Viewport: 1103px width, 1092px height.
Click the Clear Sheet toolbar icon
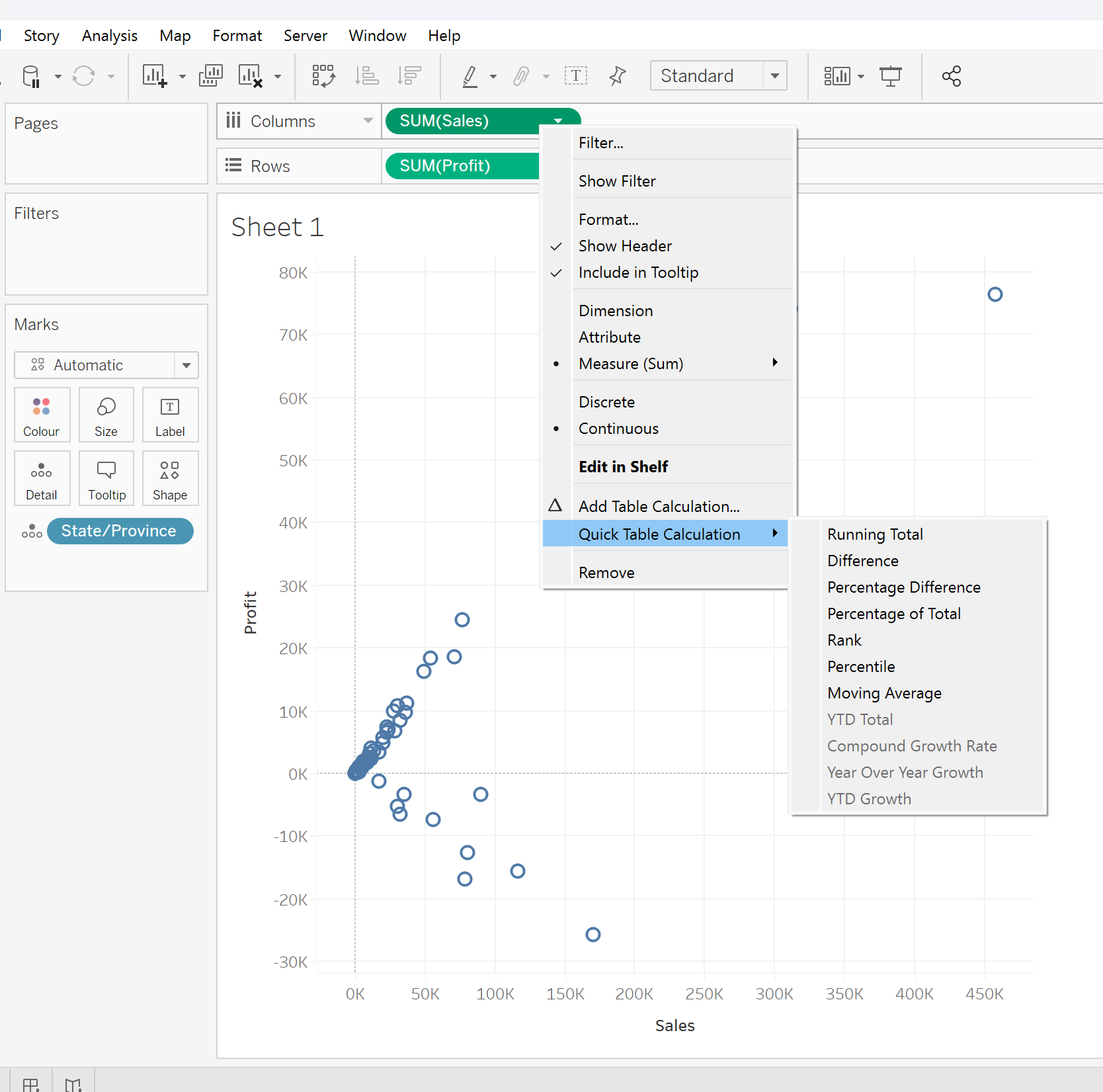251,76
